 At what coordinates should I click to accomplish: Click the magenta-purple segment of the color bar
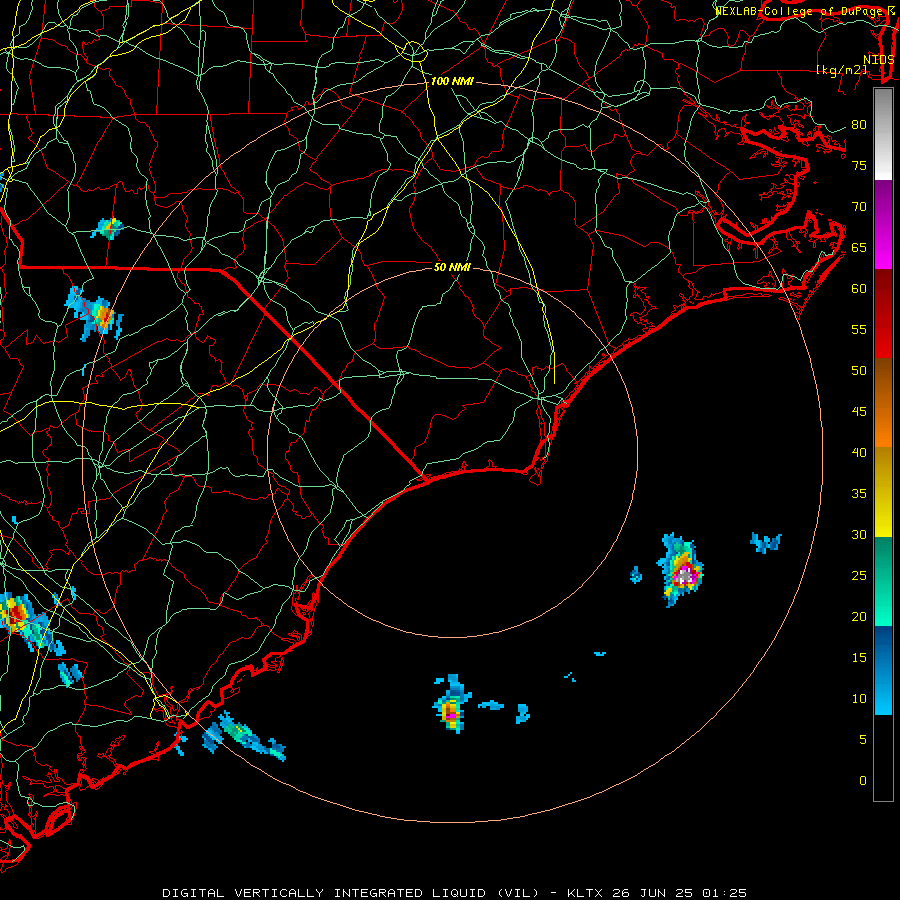(883, 224)
